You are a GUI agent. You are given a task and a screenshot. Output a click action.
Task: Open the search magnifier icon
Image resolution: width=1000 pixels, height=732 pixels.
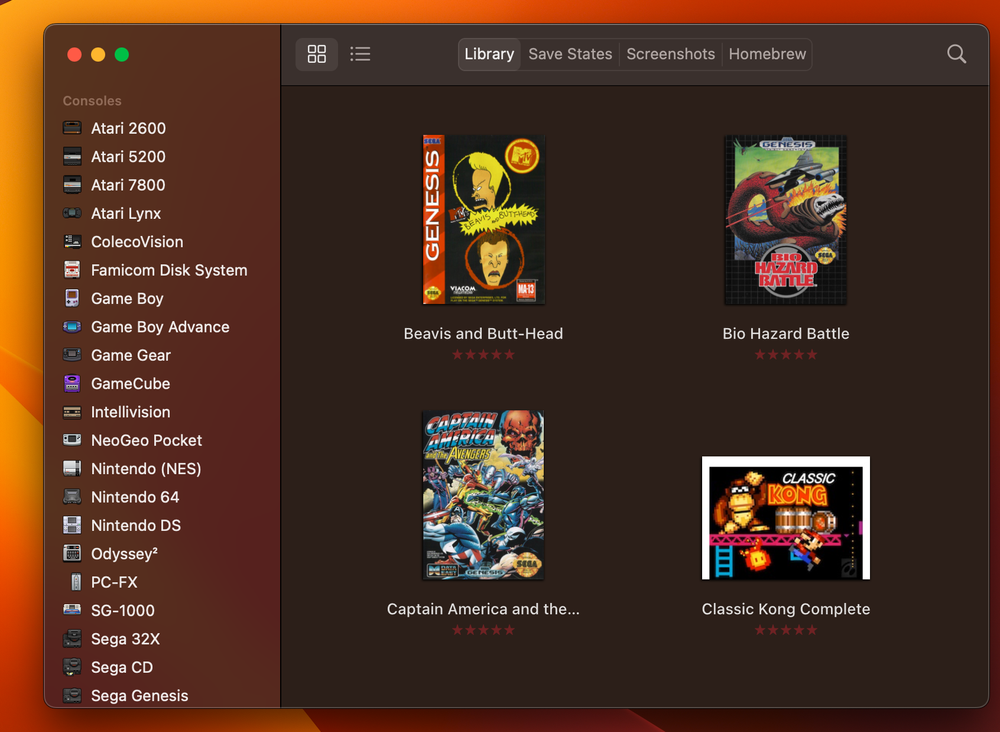click(x=956, y=54)
